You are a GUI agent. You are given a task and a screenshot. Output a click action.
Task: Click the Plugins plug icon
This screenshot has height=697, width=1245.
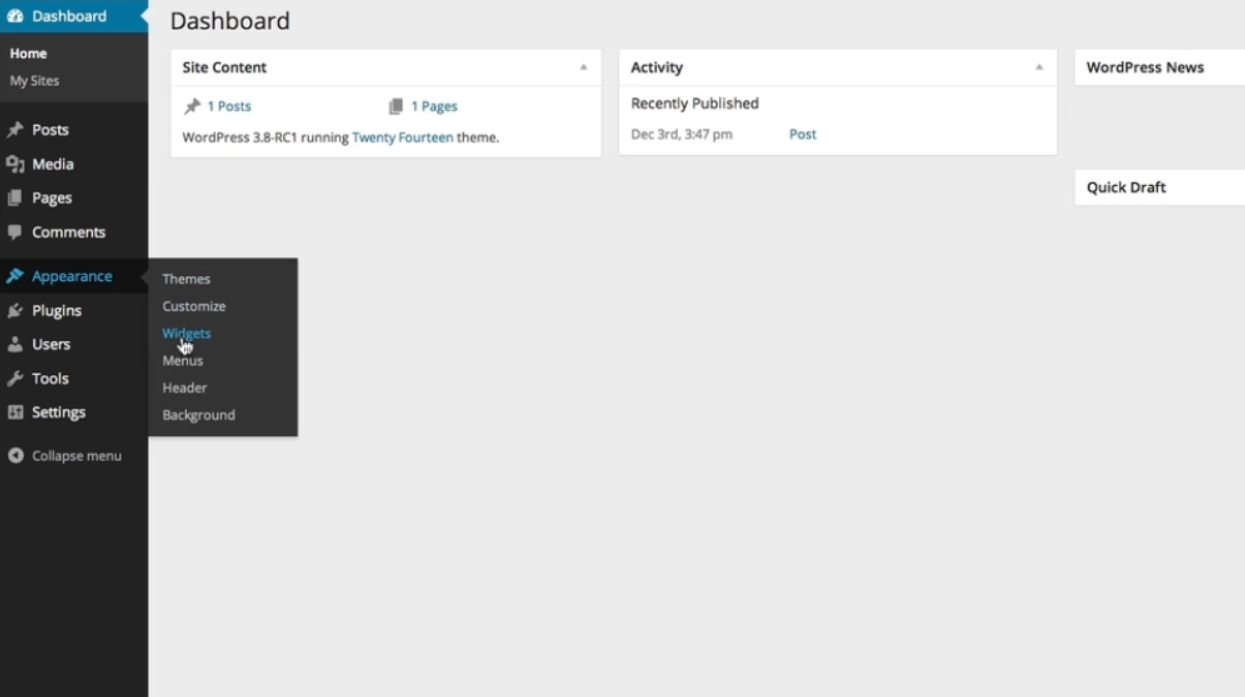(x=15, y=310)
